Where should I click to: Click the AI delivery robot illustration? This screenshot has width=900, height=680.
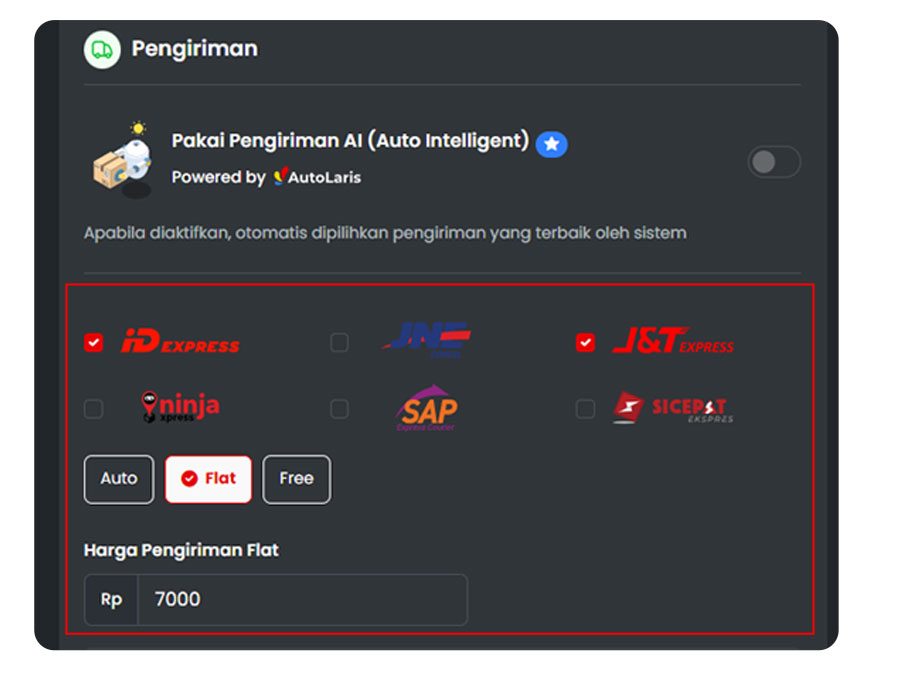[123, 159]
